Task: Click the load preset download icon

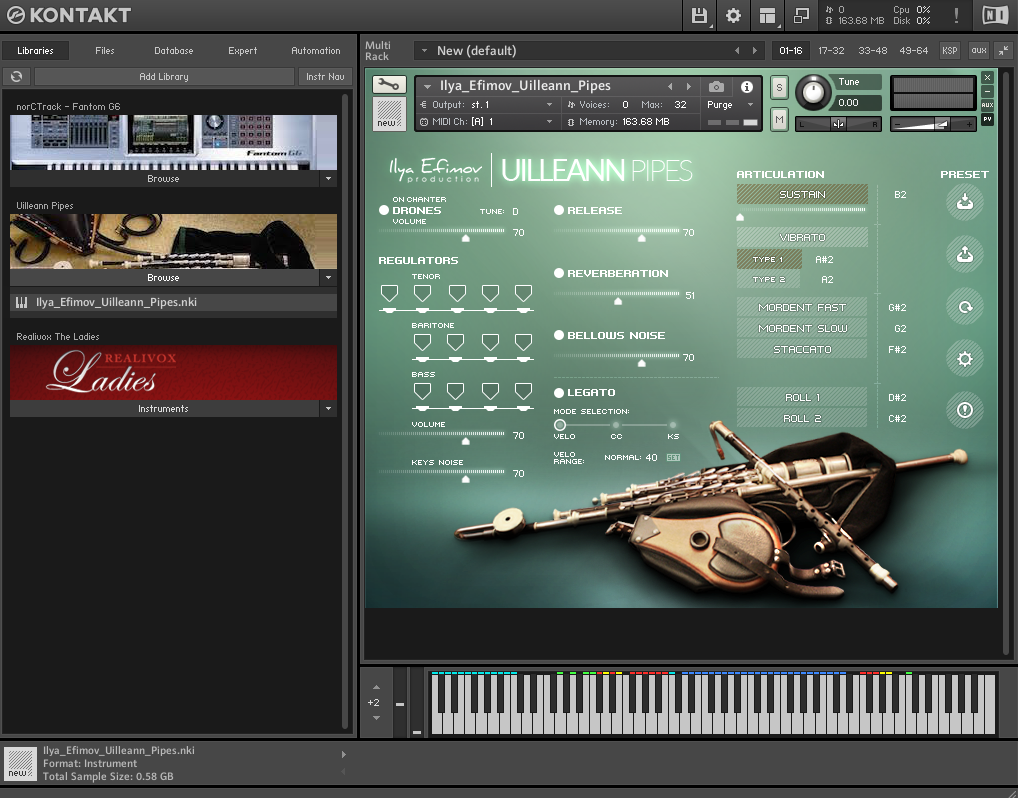Action: [965, 202]
